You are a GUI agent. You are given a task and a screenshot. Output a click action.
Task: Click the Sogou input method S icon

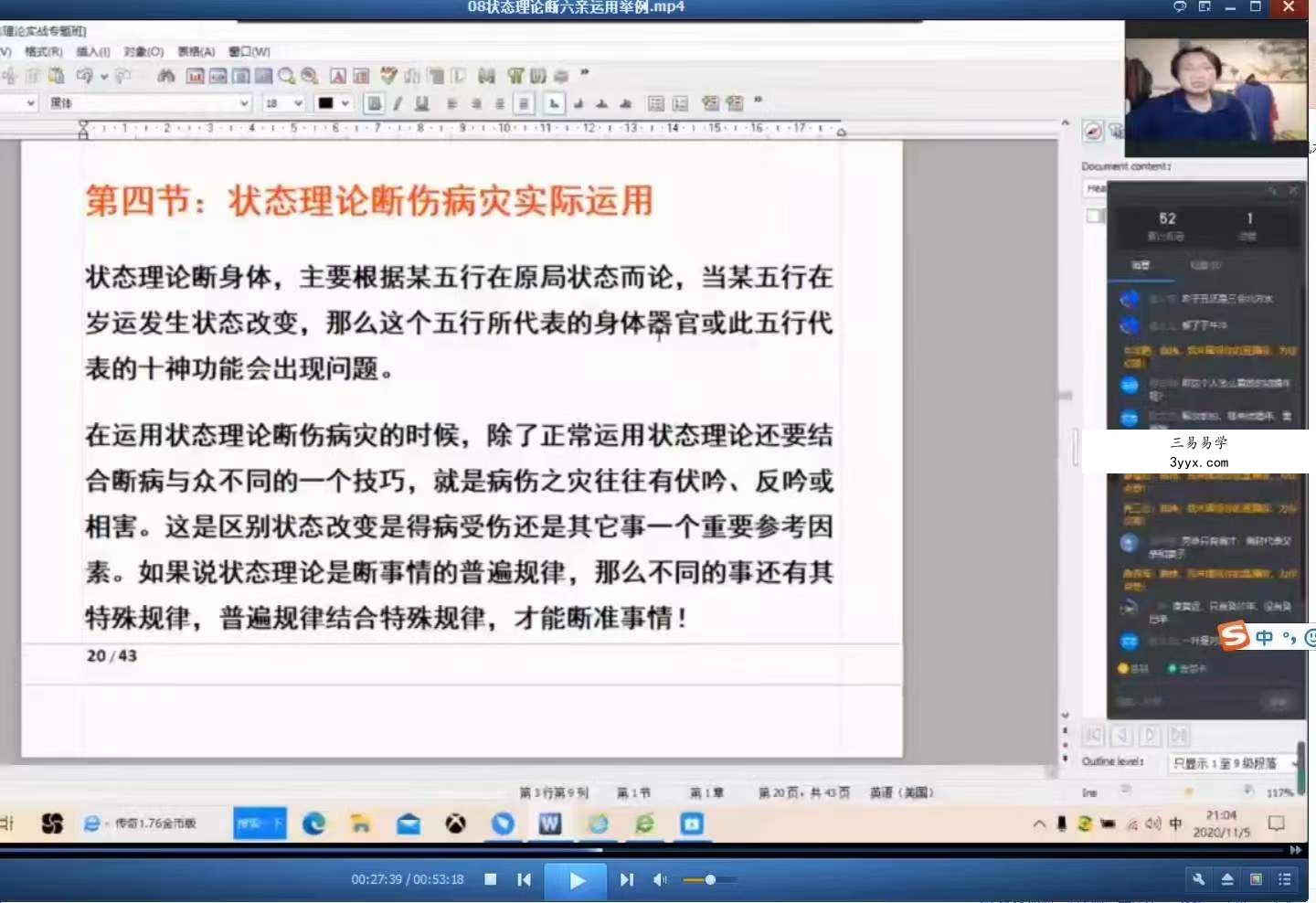click(x=1234, y=635)
